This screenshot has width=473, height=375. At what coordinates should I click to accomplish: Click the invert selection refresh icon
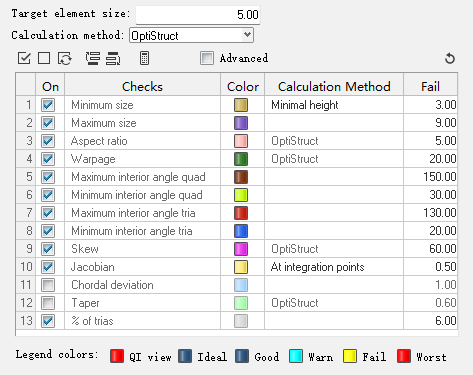pyautogui.click(x=65, y=58)
